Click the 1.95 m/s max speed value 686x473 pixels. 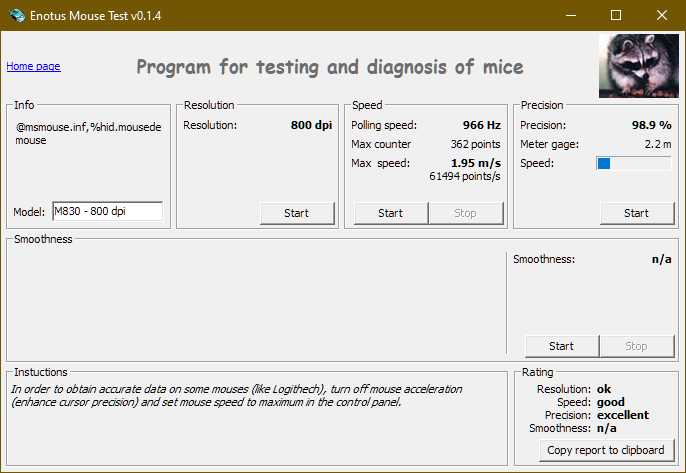(x=476, y=163)
